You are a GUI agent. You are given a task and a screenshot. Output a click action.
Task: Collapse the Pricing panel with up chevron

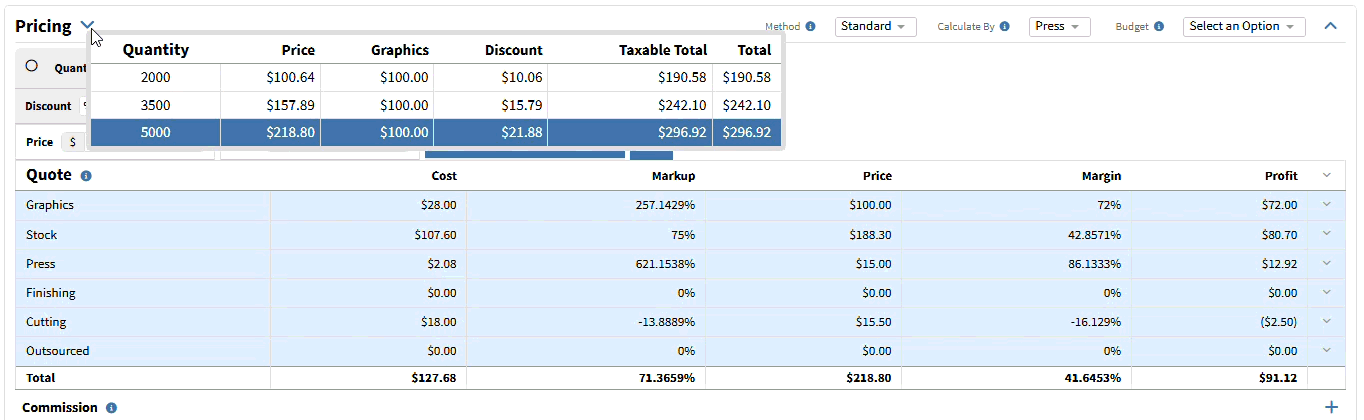(x=1330, y=26)
